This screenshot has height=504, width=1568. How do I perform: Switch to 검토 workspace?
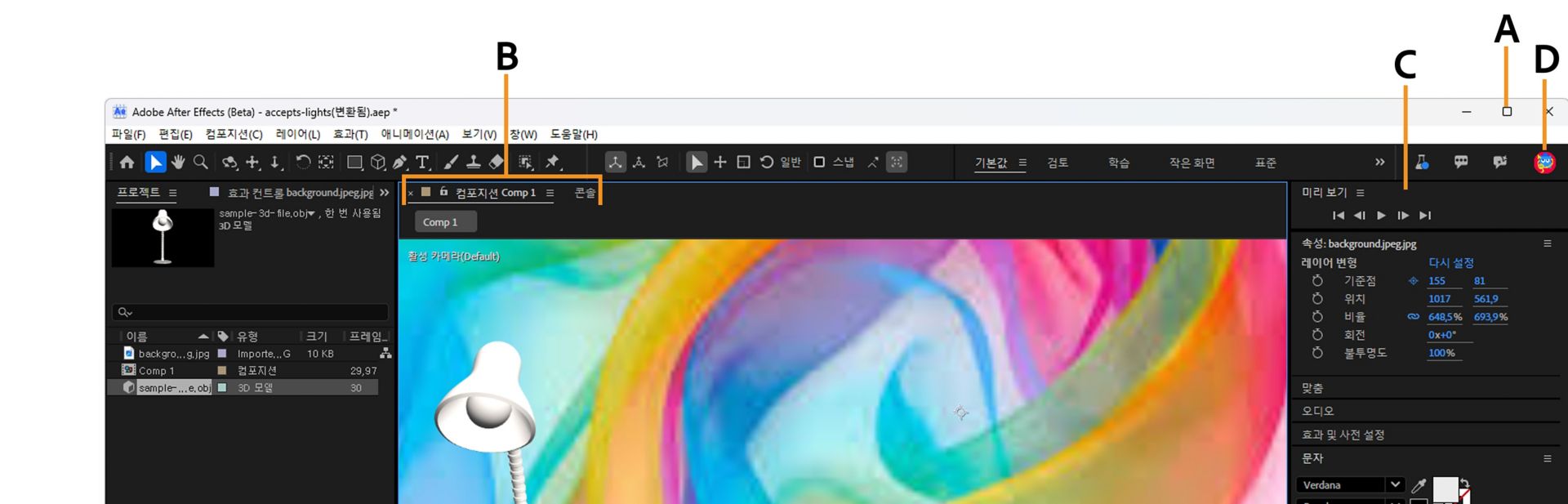pyautogui.click(x=1058, y=163)
